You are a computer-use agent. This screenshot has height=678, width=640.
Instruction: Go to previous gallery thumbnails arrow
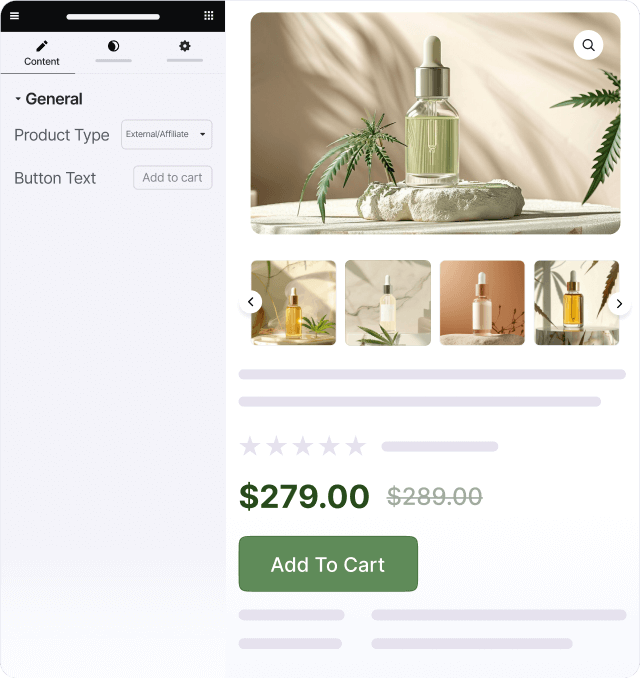251,302
